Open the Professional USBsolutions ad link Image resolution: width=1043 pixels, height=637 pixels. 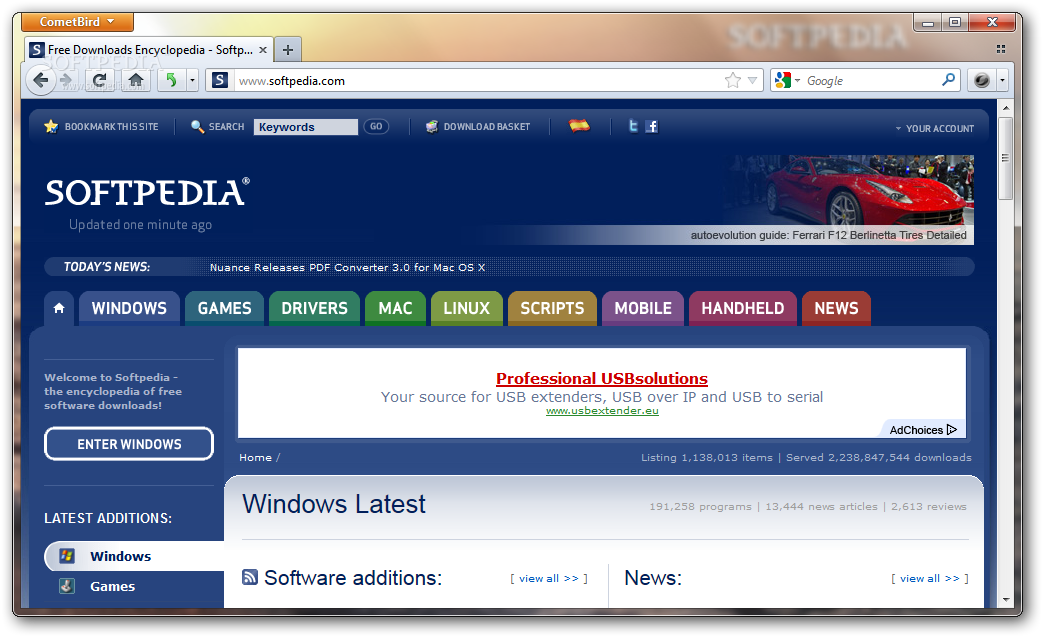[x=602, y=378]
